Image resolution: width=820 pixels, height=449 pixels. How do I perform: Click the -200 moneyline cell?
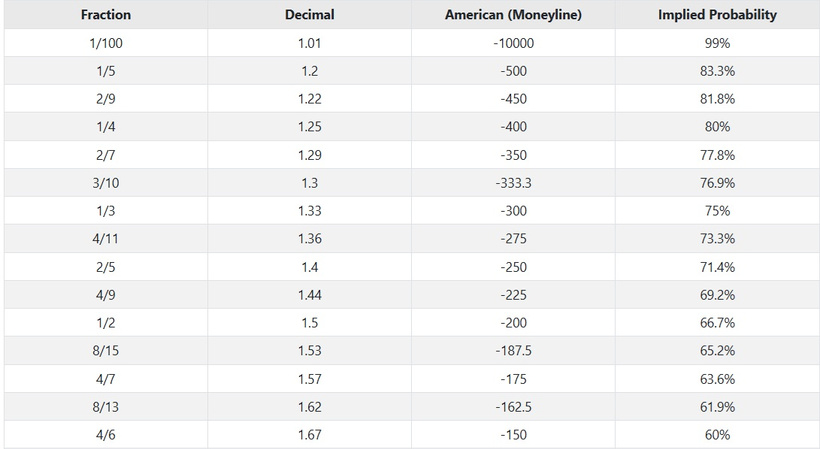[513, 323]
